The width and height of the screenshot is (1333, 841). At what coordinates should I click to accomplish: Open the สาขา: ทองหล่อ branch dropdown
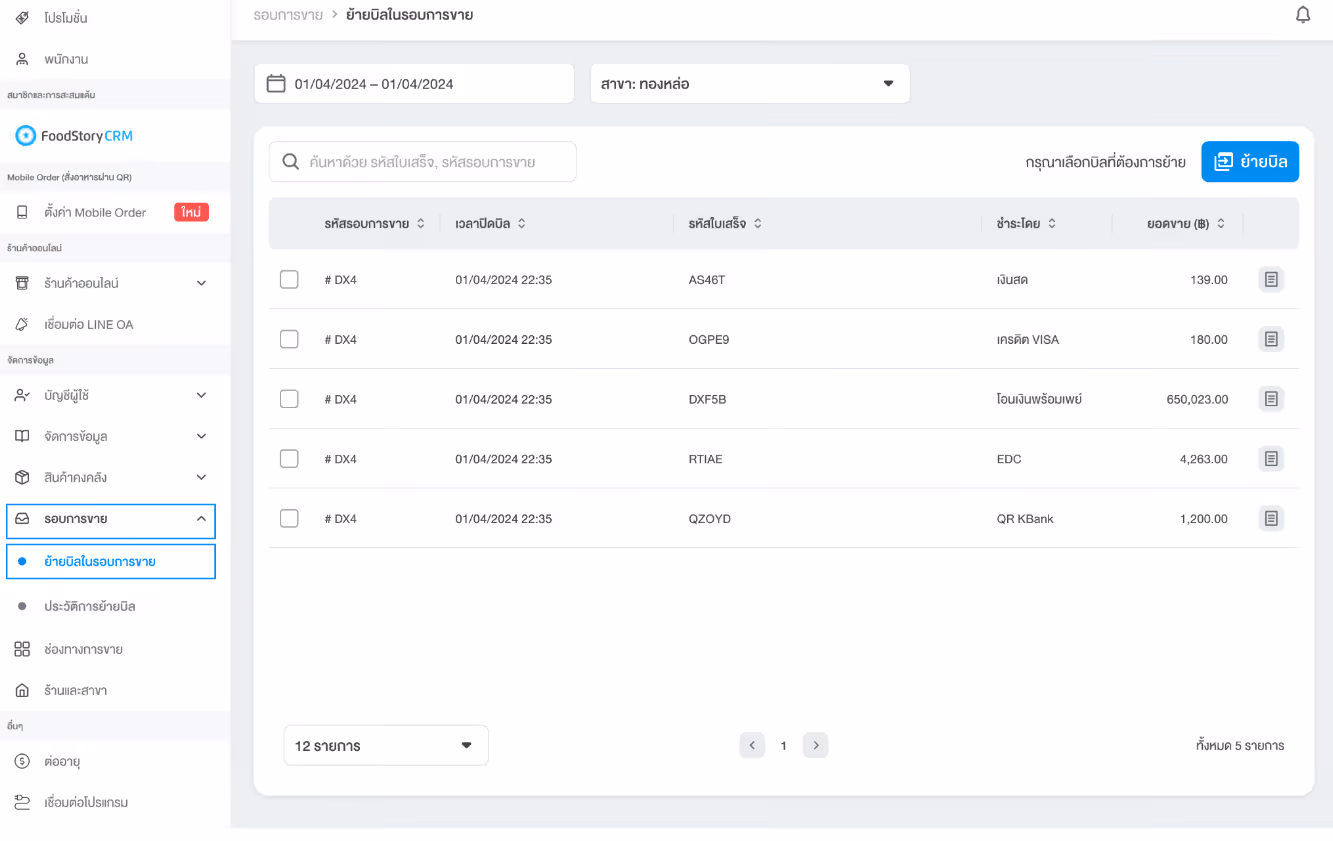tap(750, 84)
